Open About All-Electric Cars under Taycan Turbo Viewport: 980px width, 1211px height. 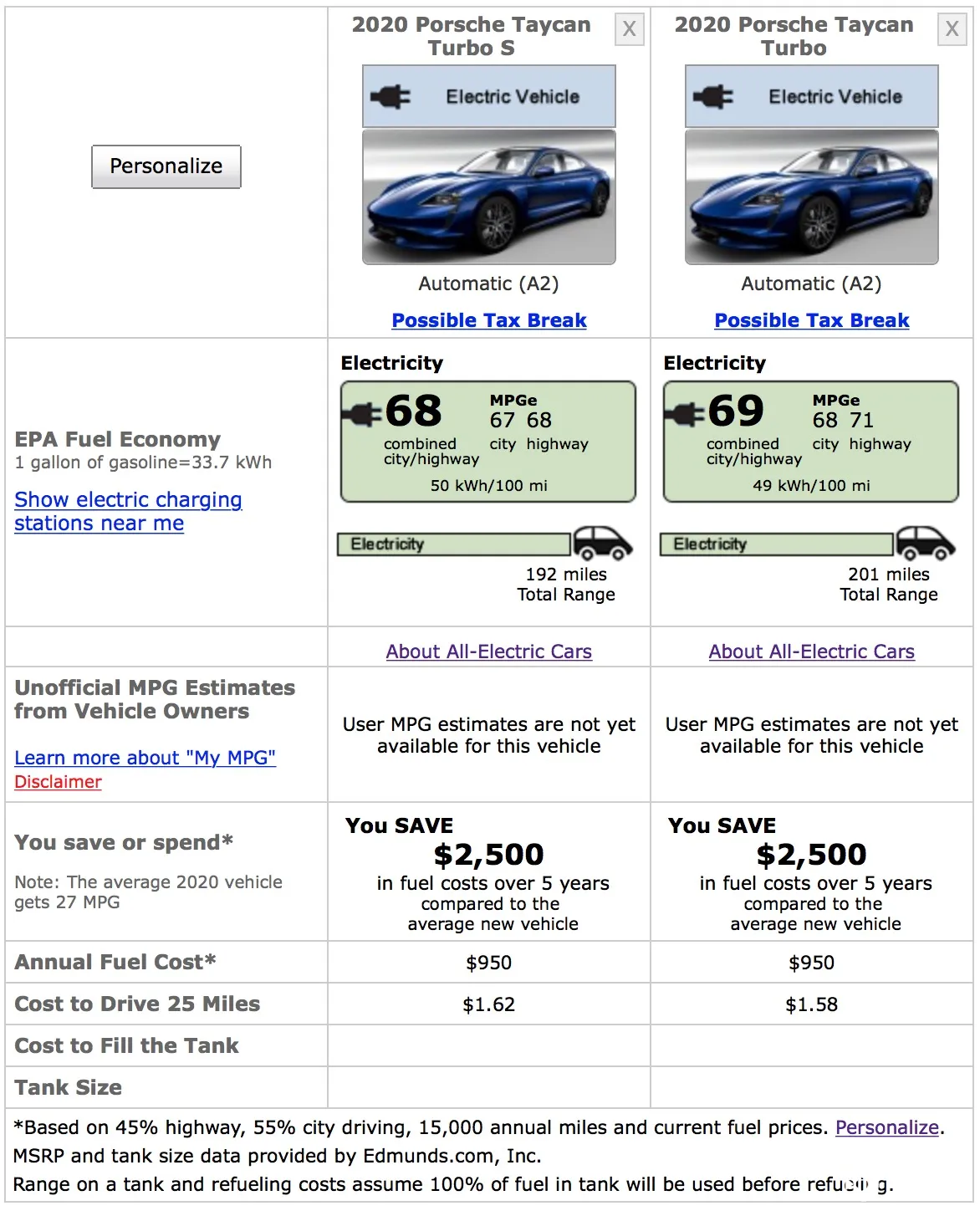(812, 651)
